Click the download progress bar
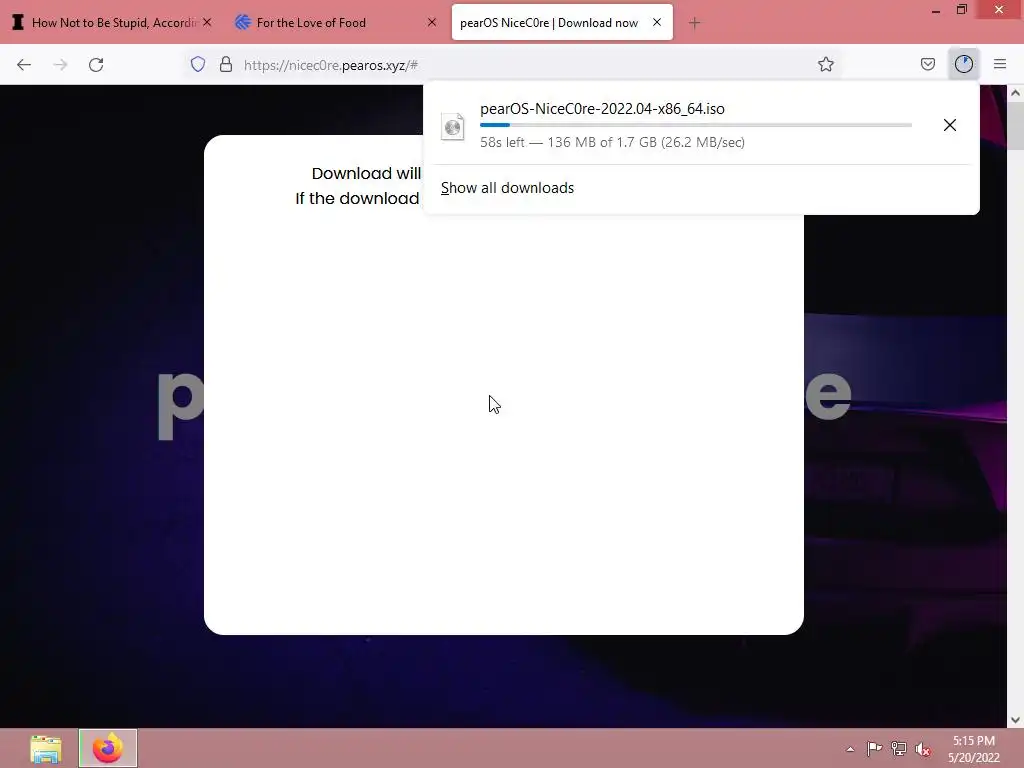The height and width of the screenshot is (768, 1024). click(696, 125)
